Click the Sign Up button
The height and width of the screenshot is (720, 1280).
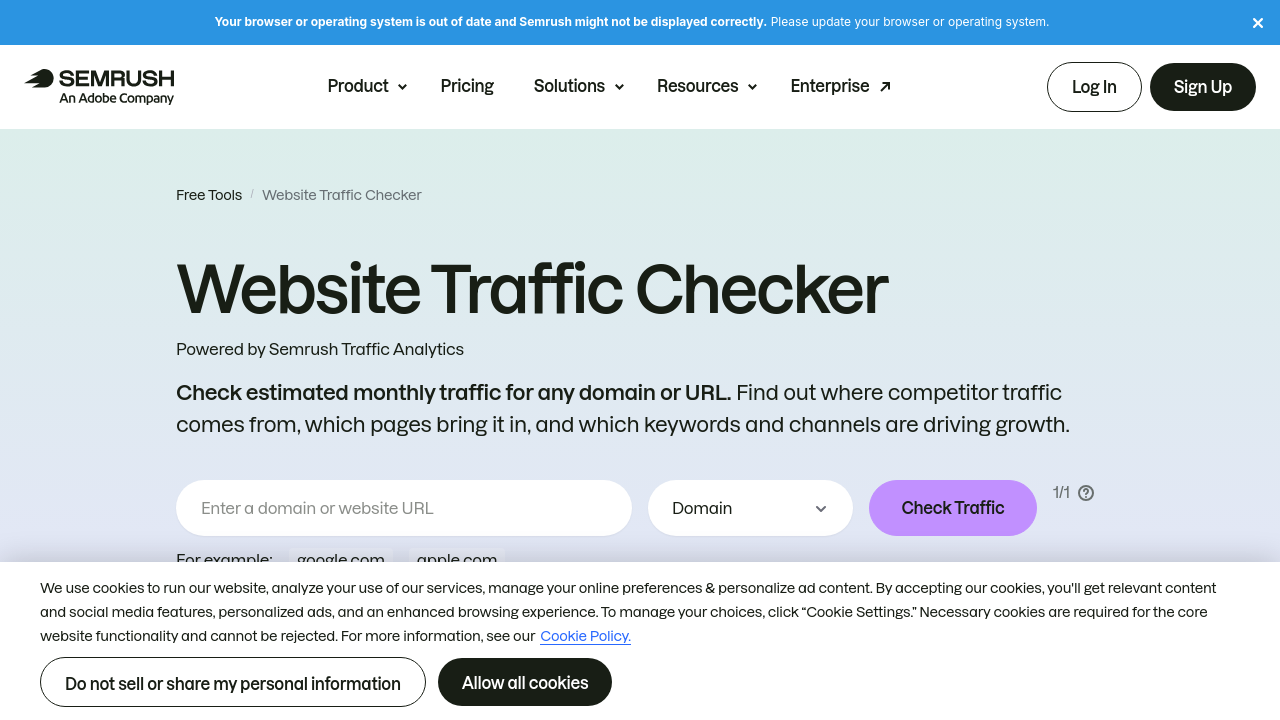click(1203, 87)
